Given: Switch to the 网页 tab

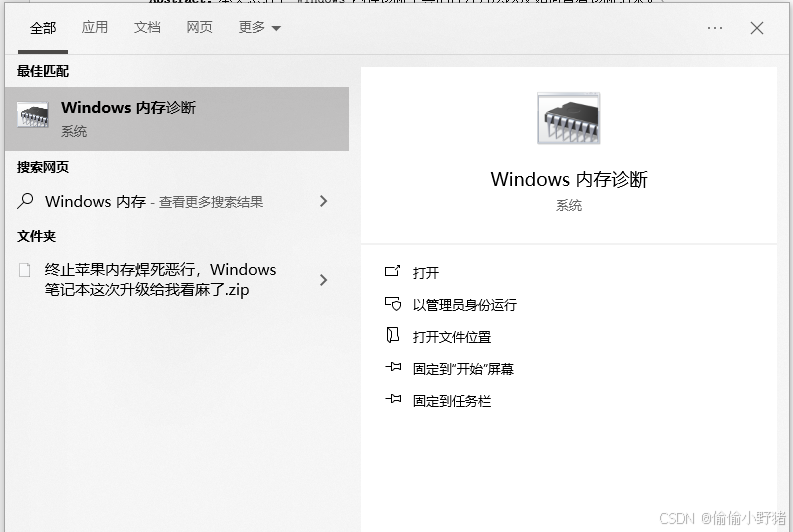Looking at the screenshot, I should [x=199, y=27].
